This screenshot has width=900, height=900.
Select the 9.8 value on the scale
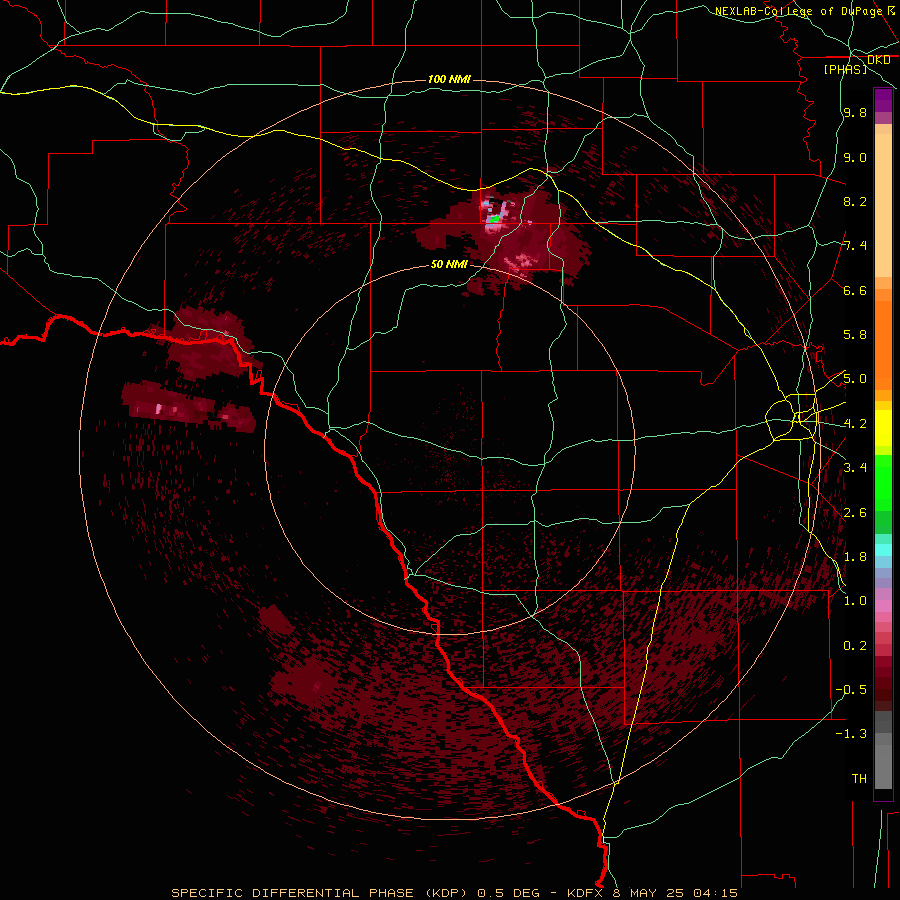855,113
